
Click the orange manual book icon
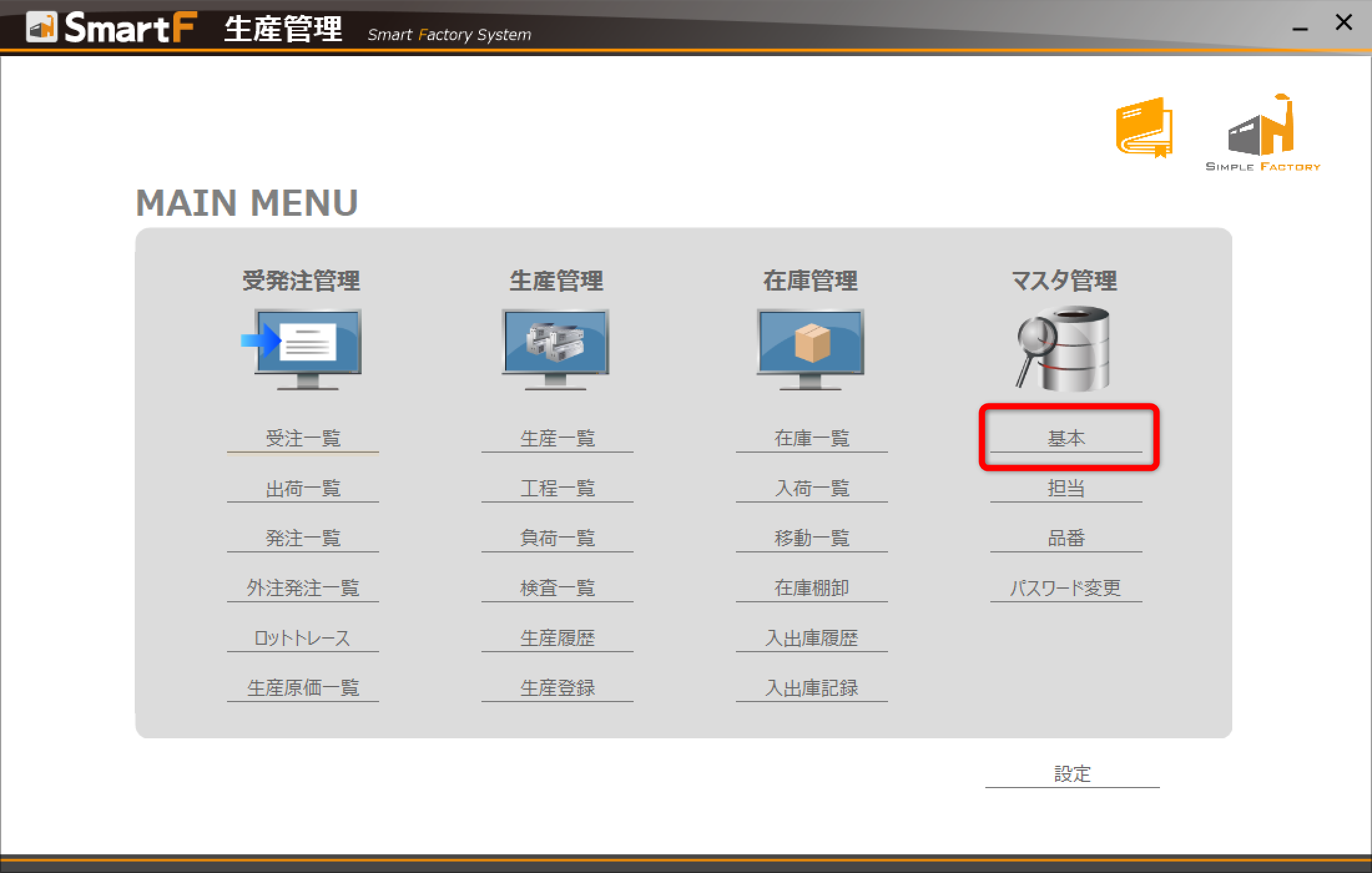coord(1144,127)
